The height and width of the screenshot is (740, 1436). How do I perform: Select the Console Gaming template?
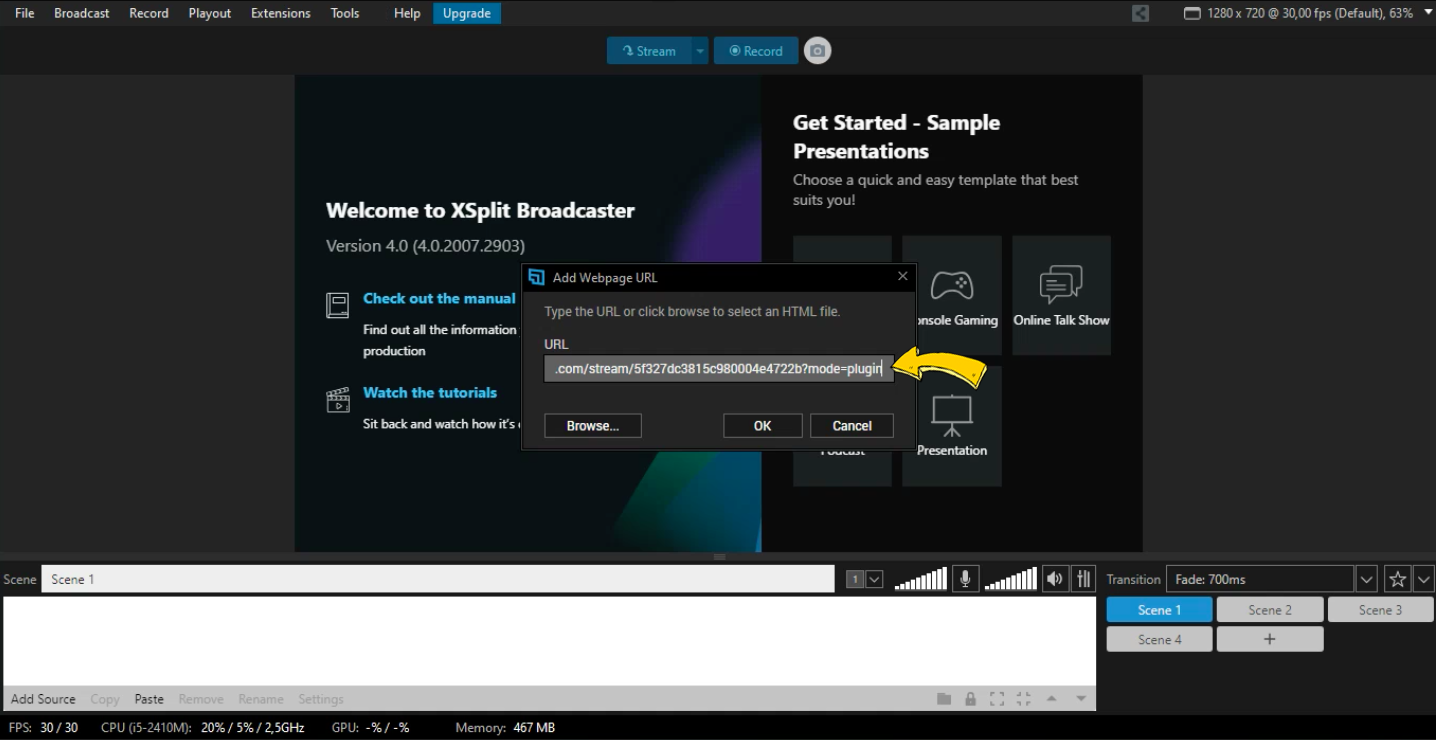coord(952,295)
